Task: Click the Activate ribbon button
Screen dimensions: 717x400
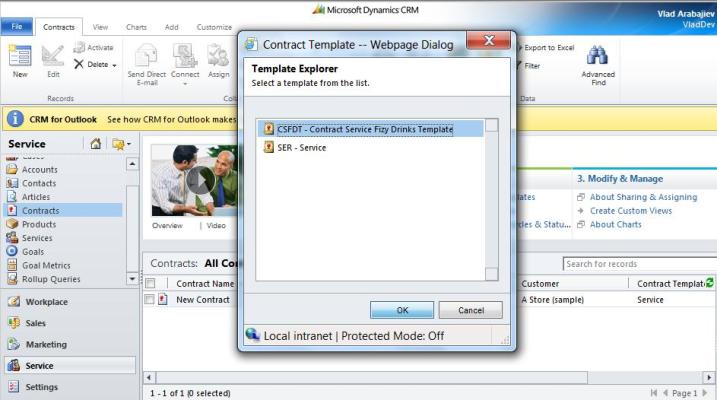Action: 94,48
